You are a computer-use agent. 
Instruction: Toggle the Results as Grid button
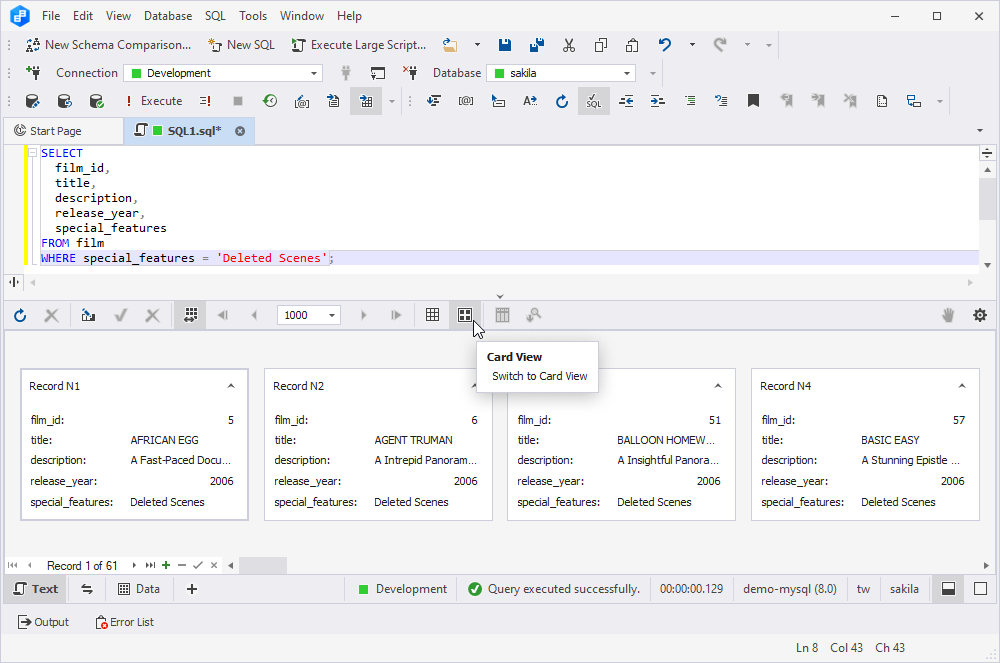[x=366, y=101]
